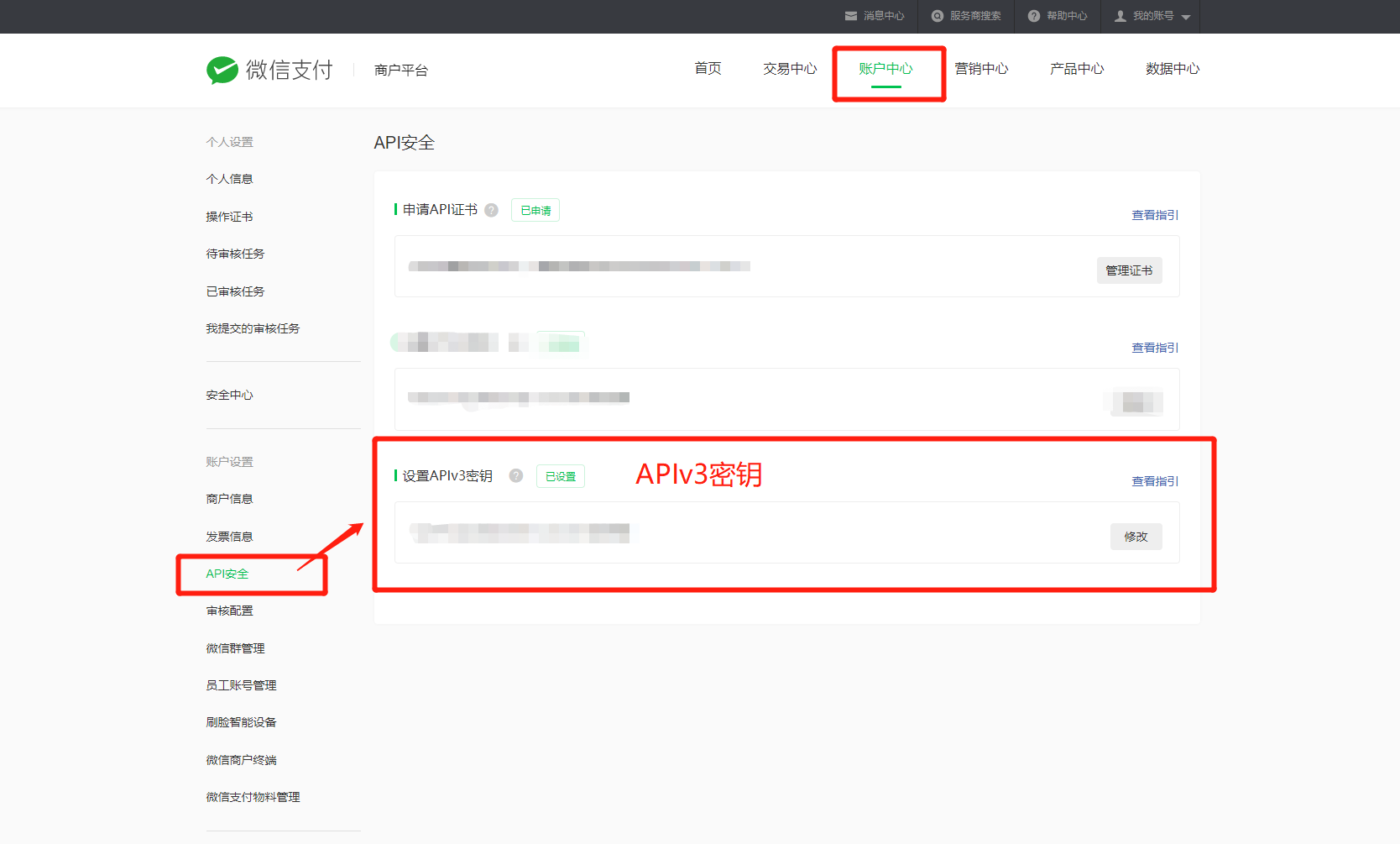Open 审核配置 in sidebar

[x=229, y=611]
